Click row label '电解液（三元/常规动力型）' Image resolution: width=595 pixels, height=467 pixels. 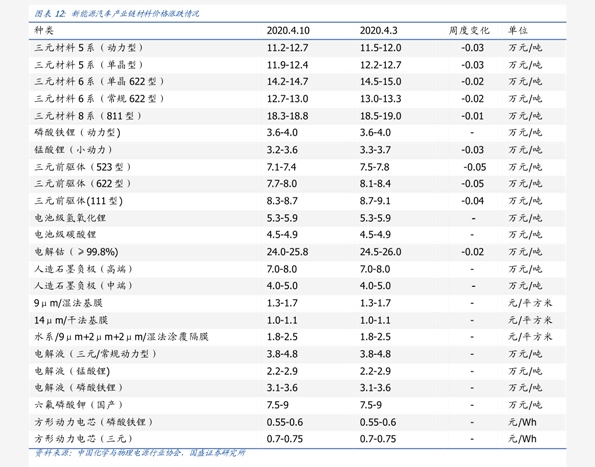(96, 354)
